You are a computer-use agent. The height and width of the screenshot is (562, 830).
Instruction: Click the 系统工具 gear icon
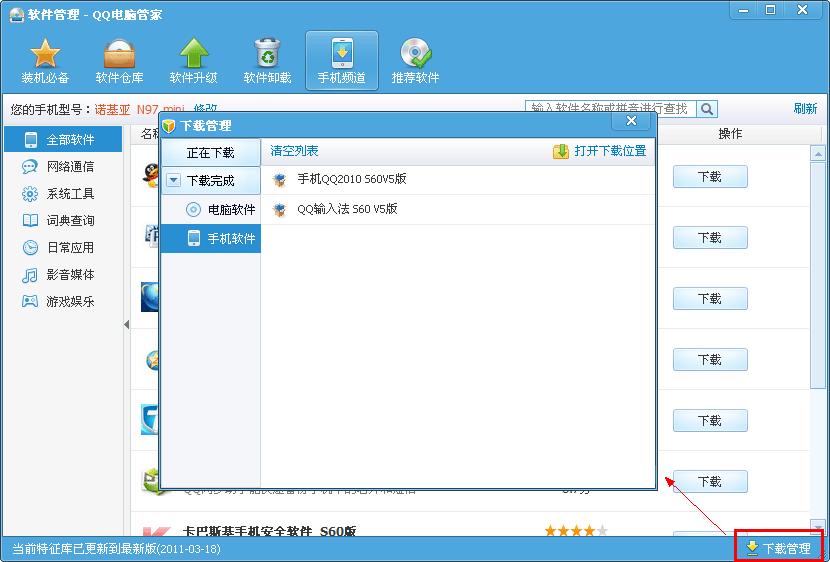click(30, 194)
